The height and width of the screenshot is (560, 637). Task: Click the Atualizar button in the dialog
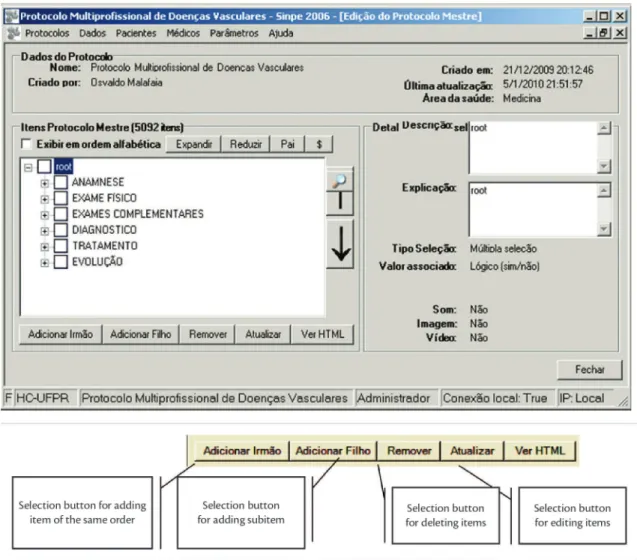coord(263,334)
